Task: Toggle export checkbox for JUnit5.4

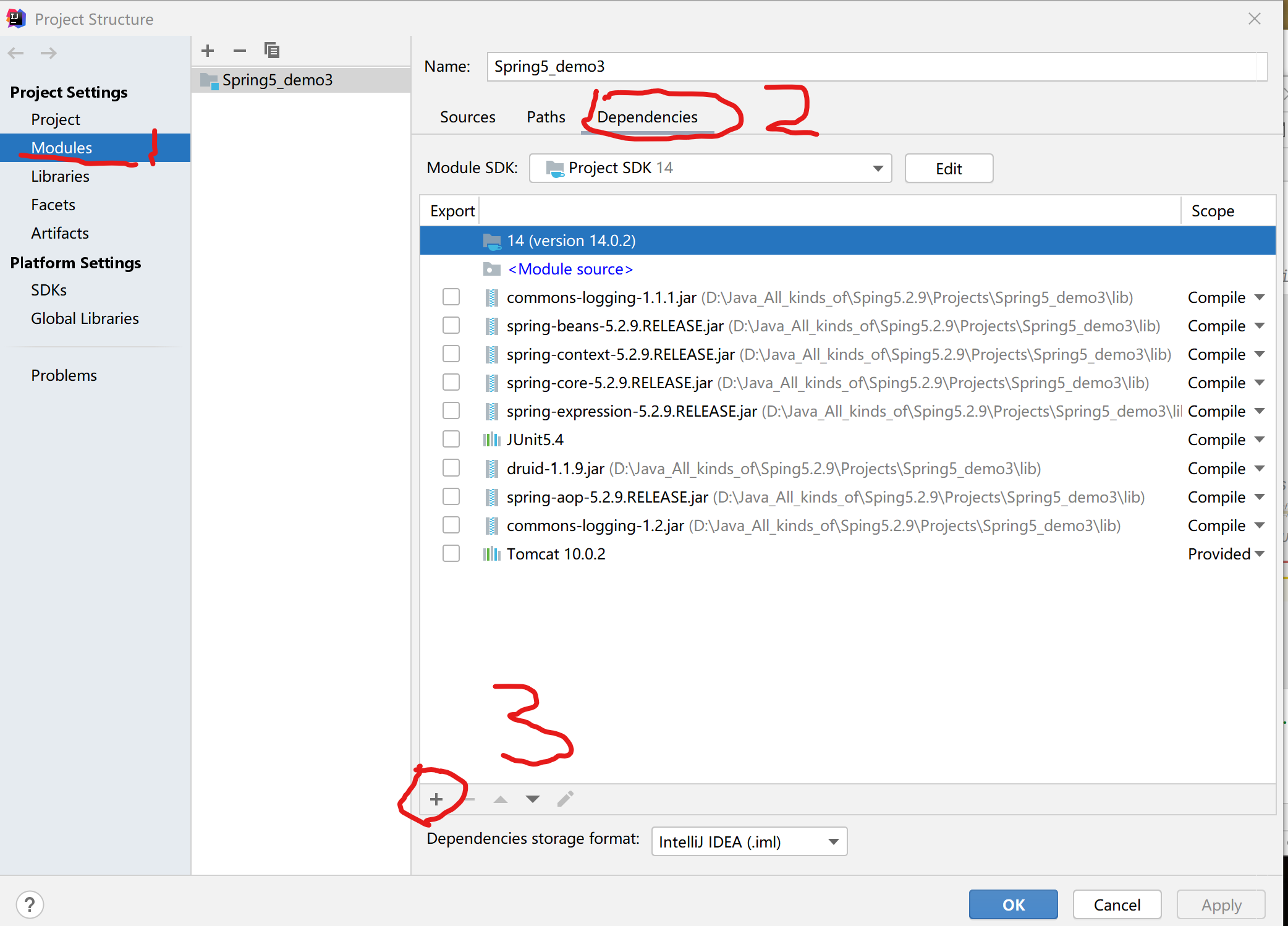Action: [x=451, y=440]
